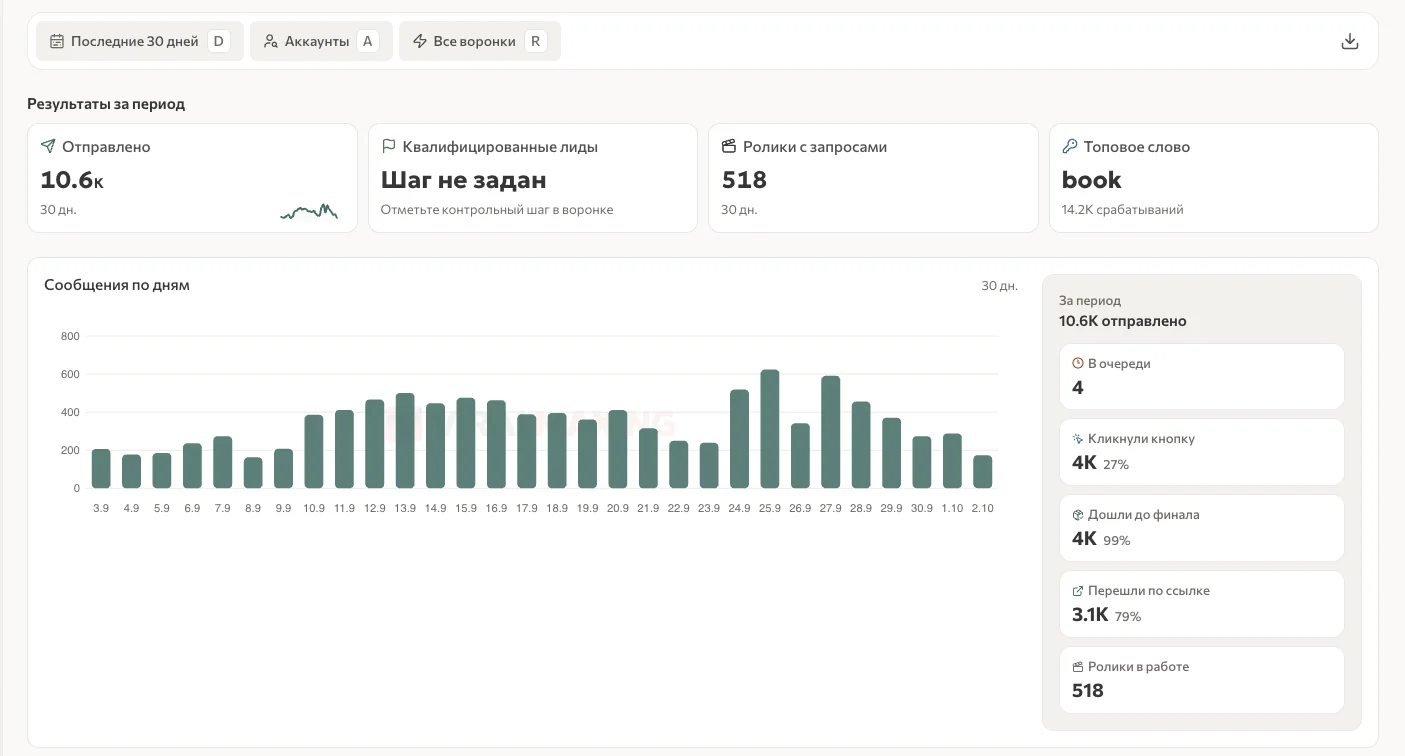This screenshot has width=1405, height=756.
Task: Click the '10.6K отправлено' summary text
Action: (1123, 321)
